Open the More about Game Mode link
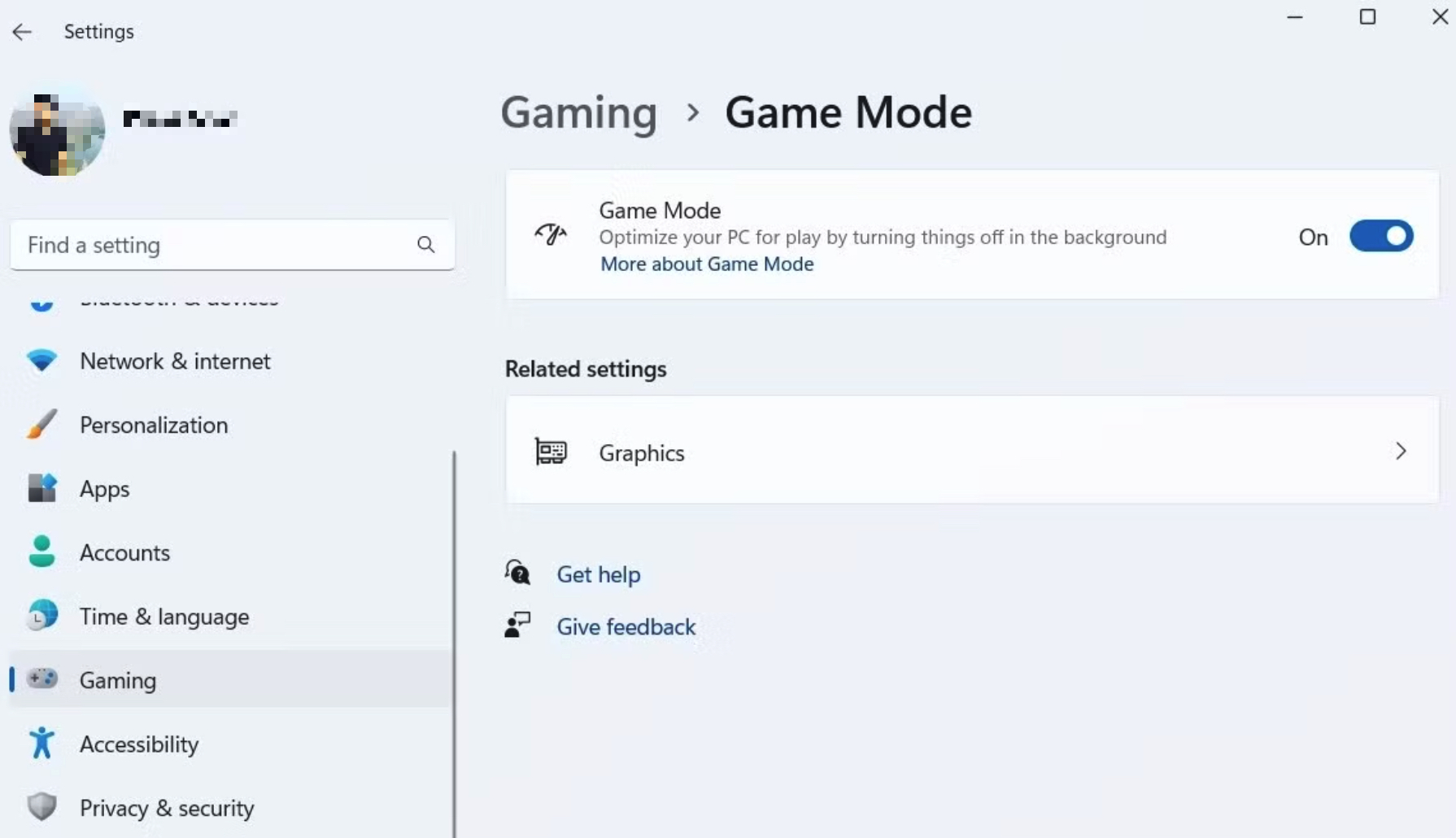Viewport: 1456px width, 838px height. 707,264
